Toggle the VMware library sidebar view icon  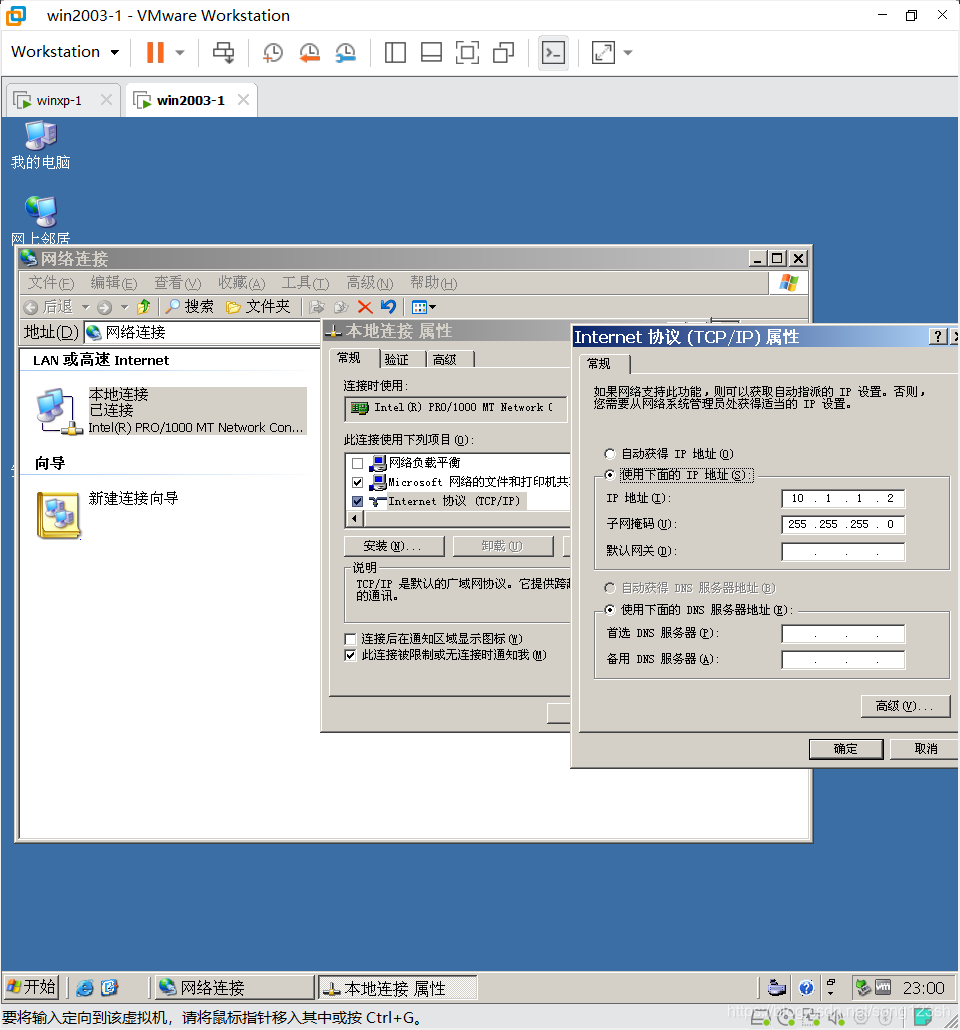[x=395, y=53]
